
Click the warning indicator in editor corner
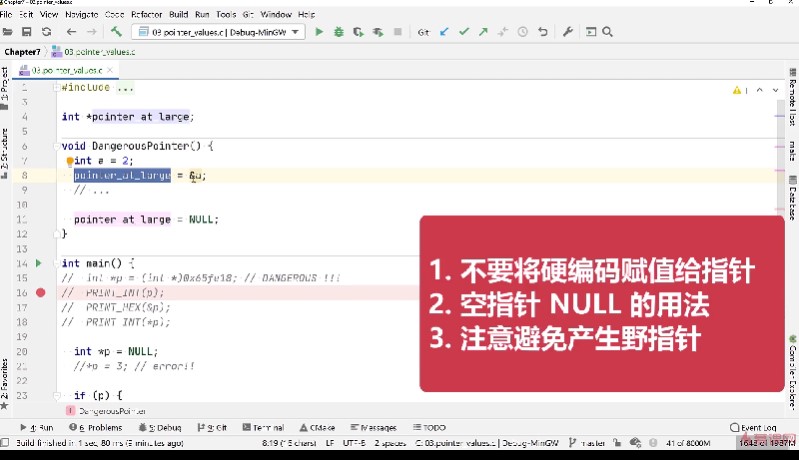739,90
